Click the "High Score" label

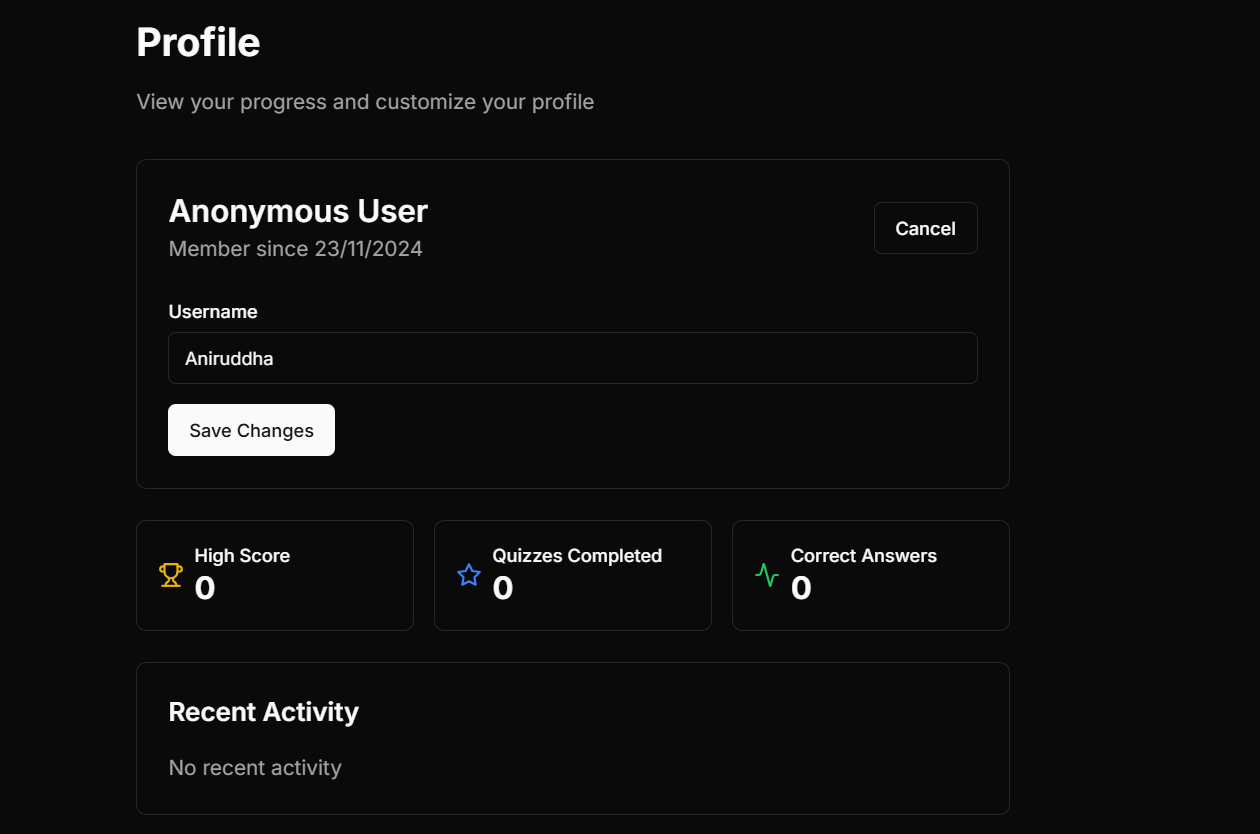[242, 556]
